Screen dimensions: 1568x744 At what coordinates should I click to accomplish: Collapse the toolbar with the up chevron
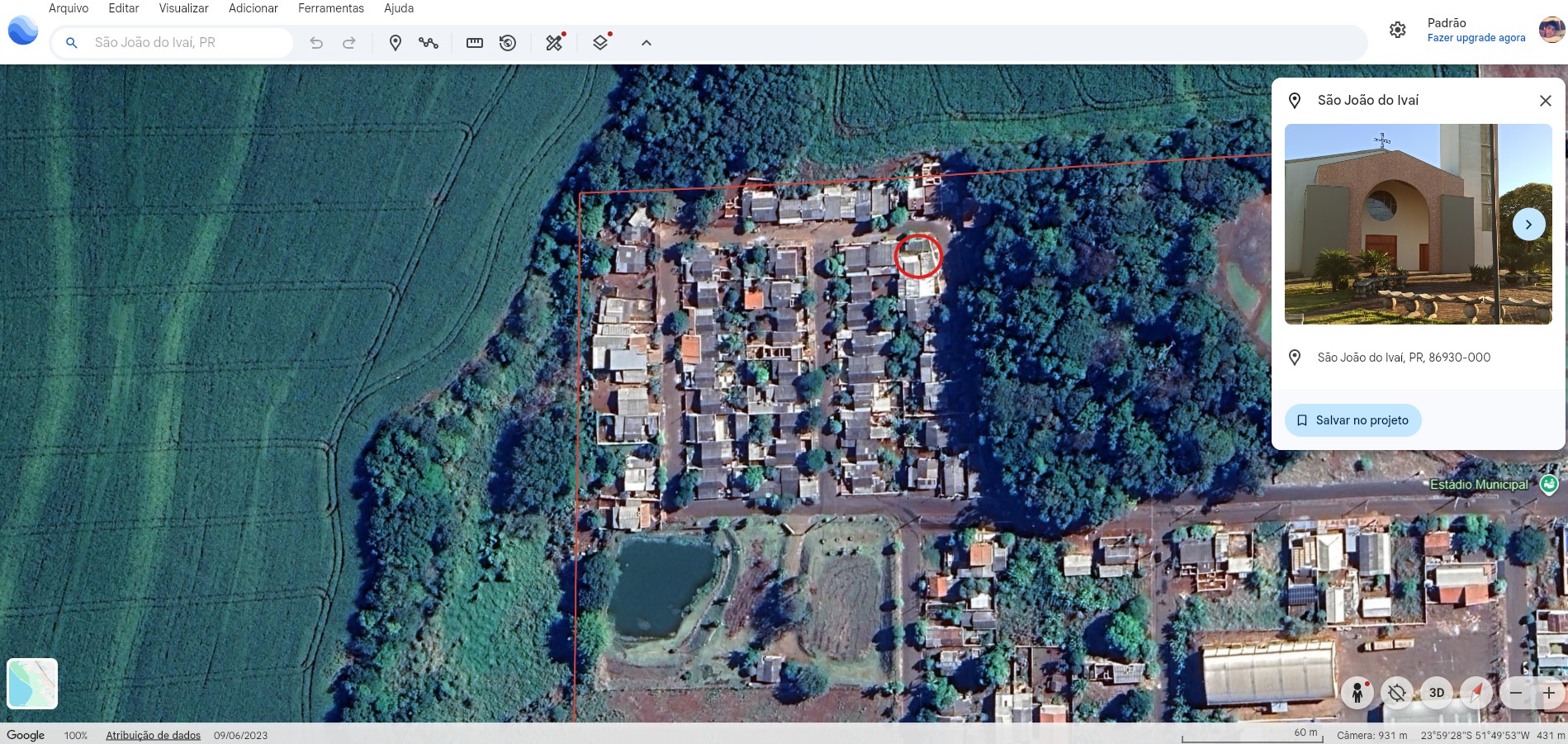[647, 43]
